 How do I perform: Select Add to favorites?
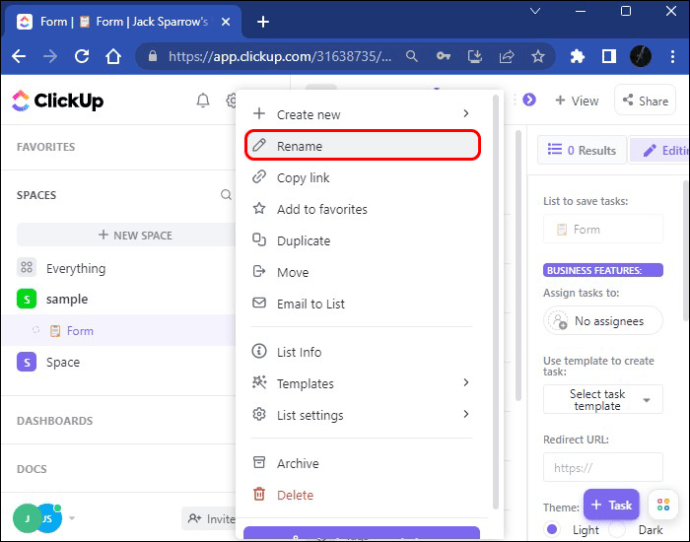(x=362, y=209)
